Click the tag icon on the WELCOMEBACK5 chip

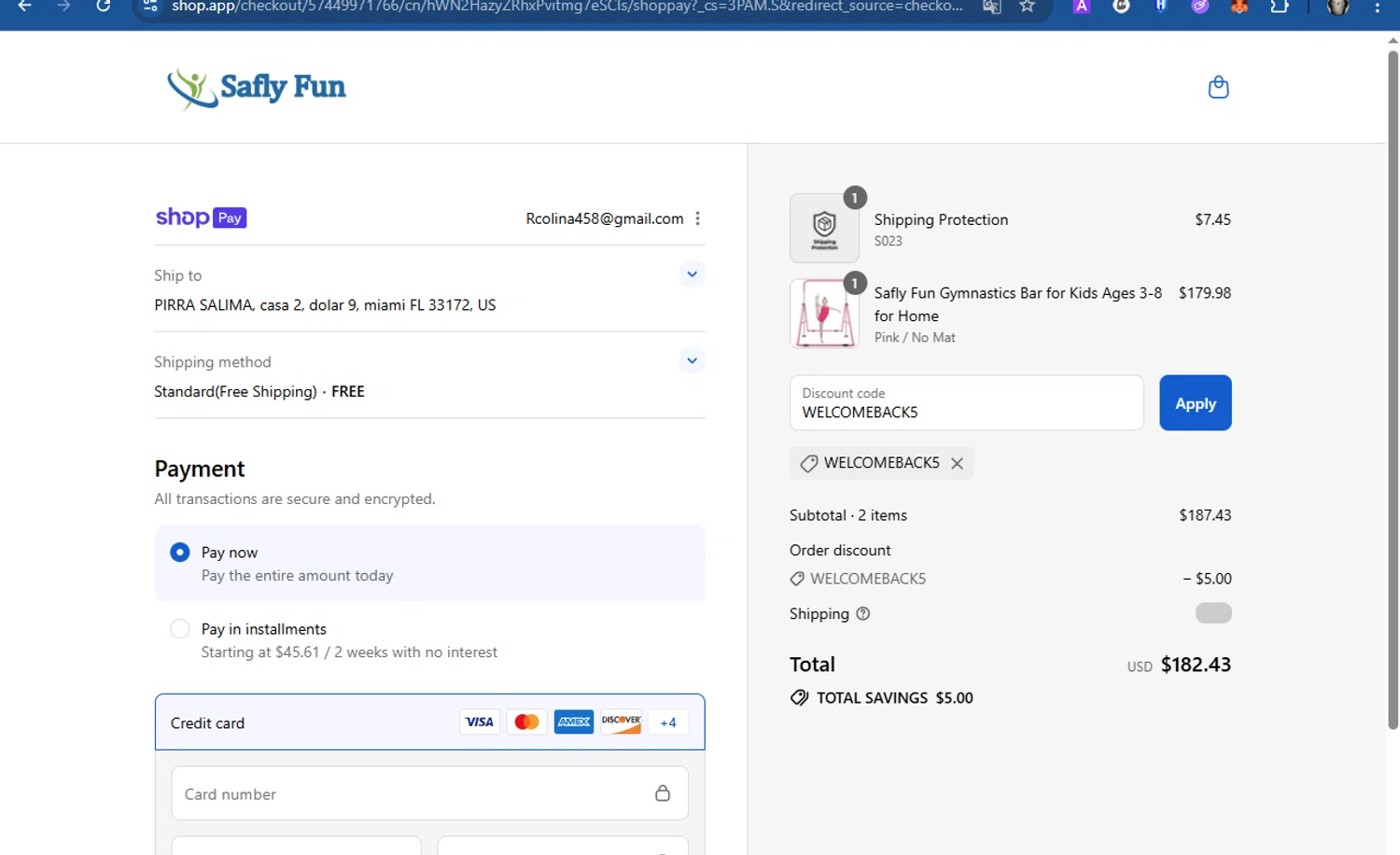tap(809, 463)
